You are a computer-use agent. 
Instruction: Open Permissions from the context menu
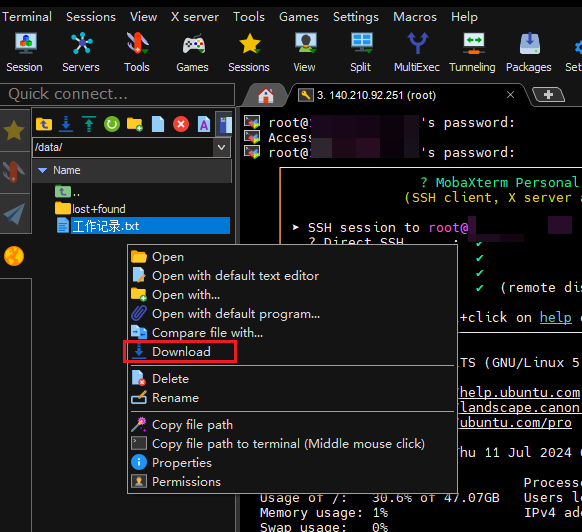pyautogui.click(x=292, y=482)
